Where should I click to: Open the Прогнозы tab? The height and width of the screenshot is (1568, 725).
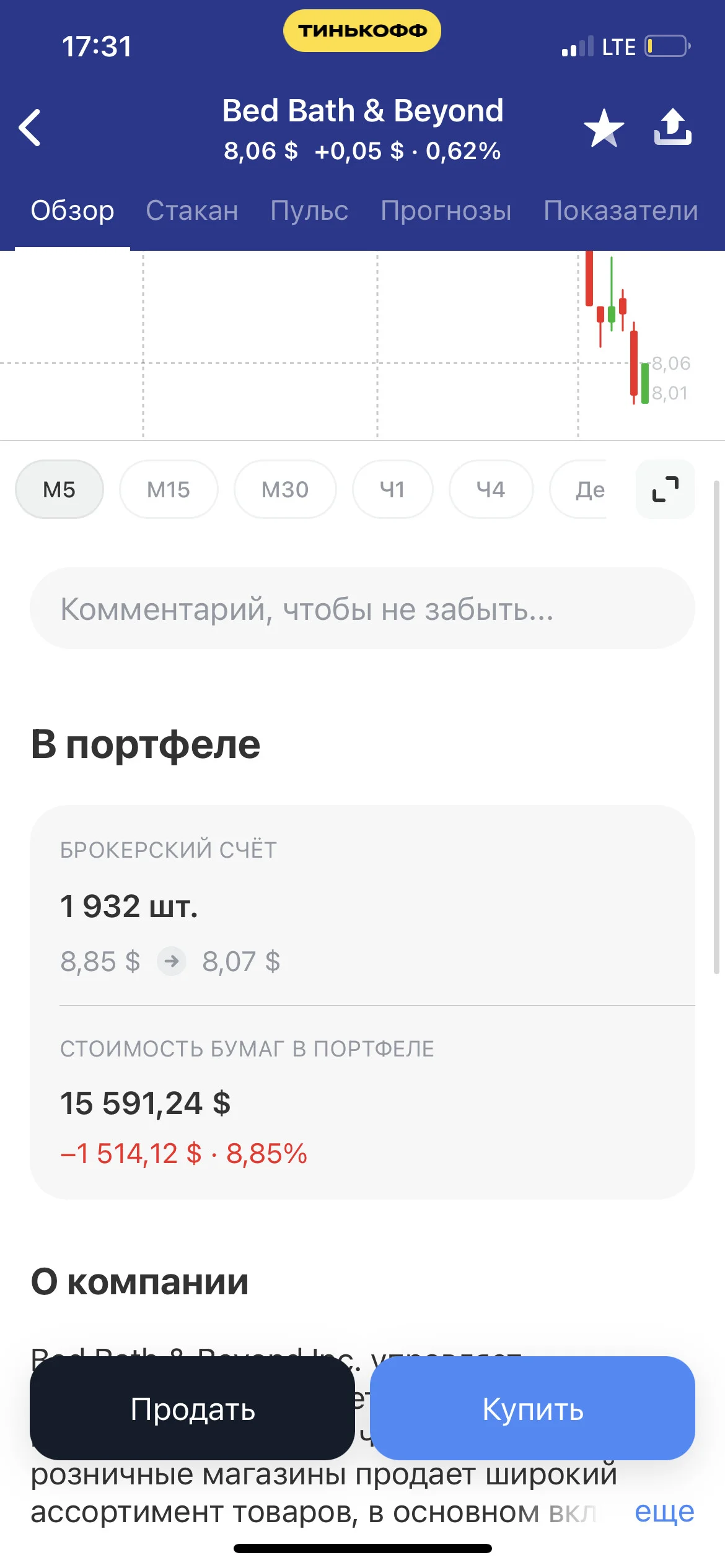point(446,211)
